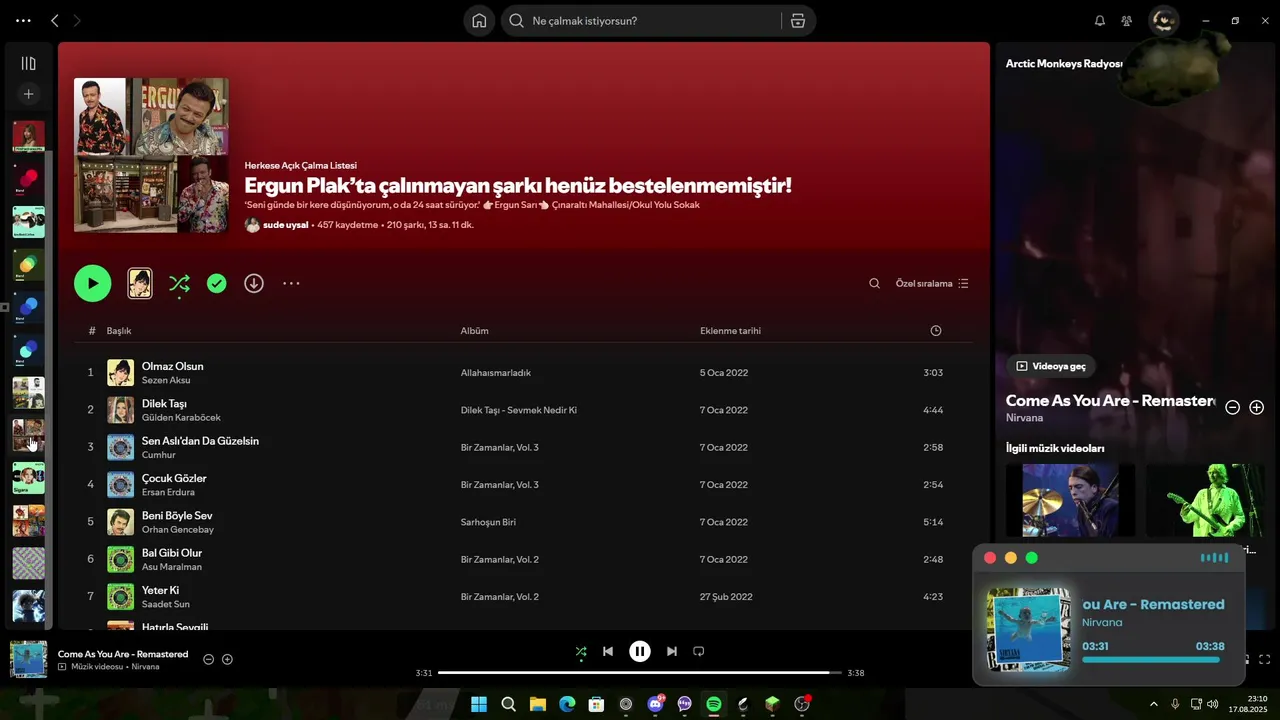
Task: Open album link 'Bir Zamanlar, Vol. 3' for Çocuk Gözler
Action: pyautogui.click(x=499, y=485)
